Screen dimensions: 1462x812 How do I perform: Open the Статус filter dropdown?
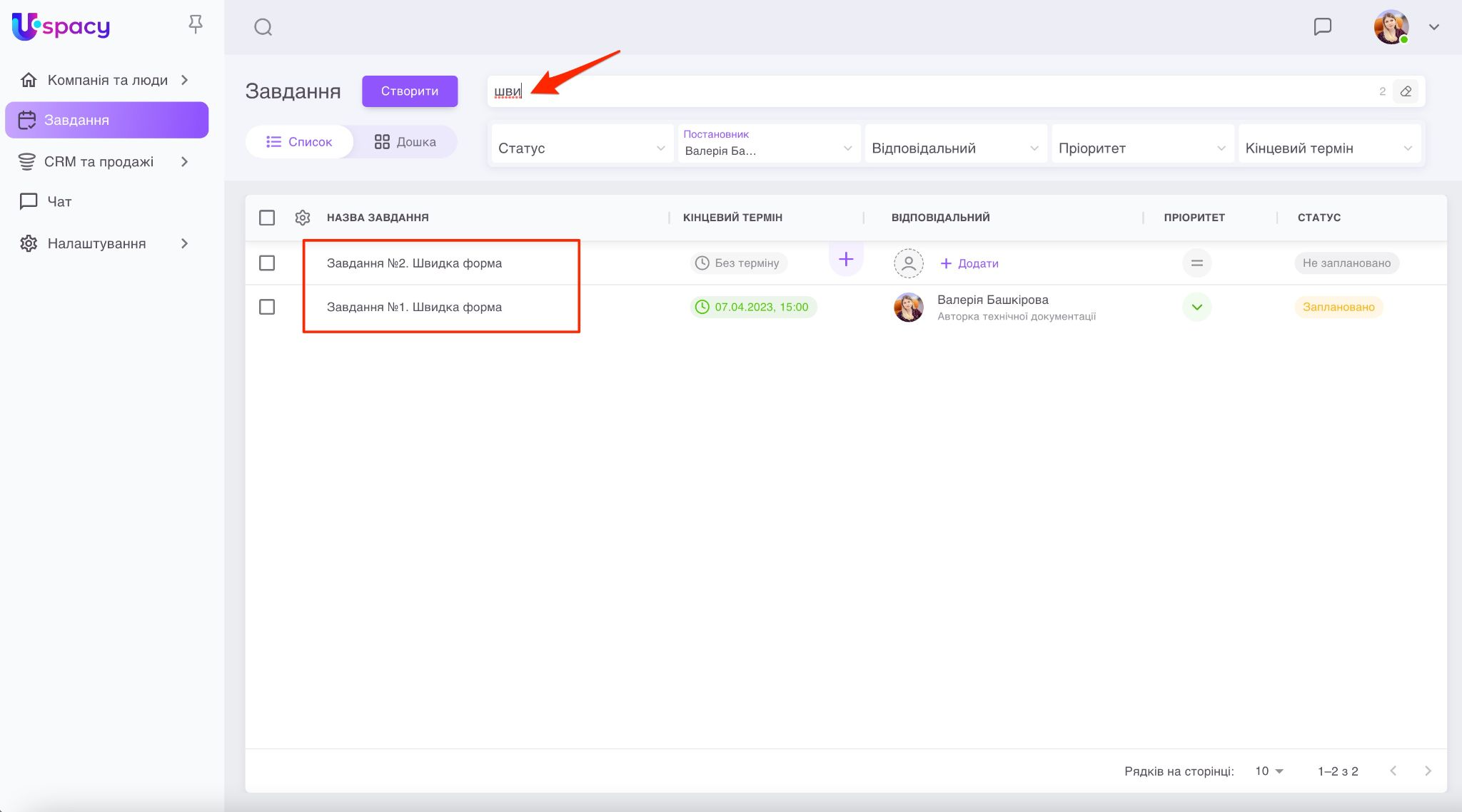coord(581,148)
